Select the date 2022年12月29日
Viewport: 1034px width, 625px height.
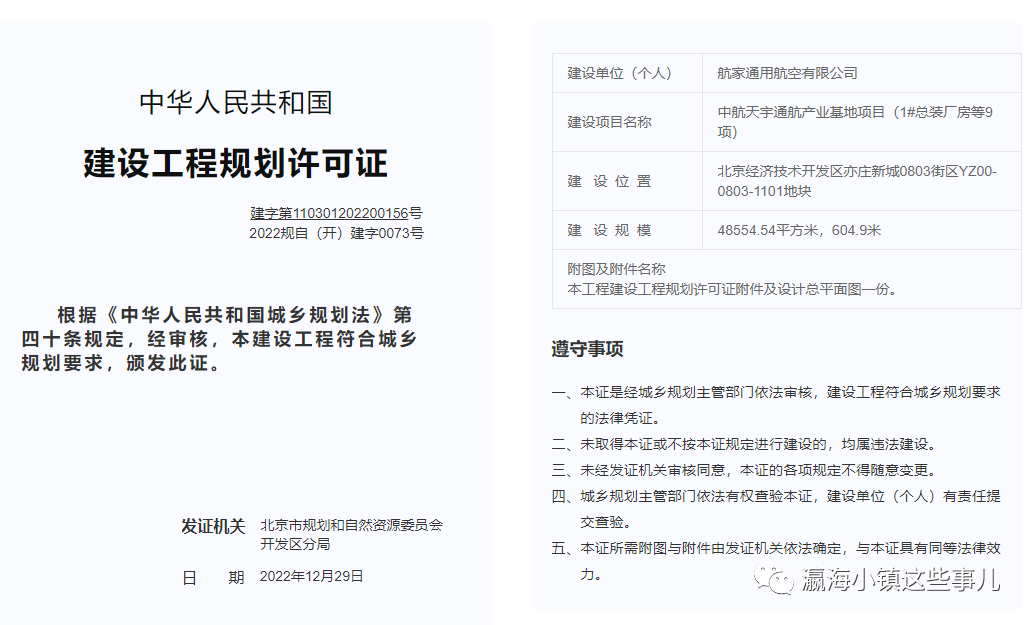pyautogui.click(x=311, y=576)
